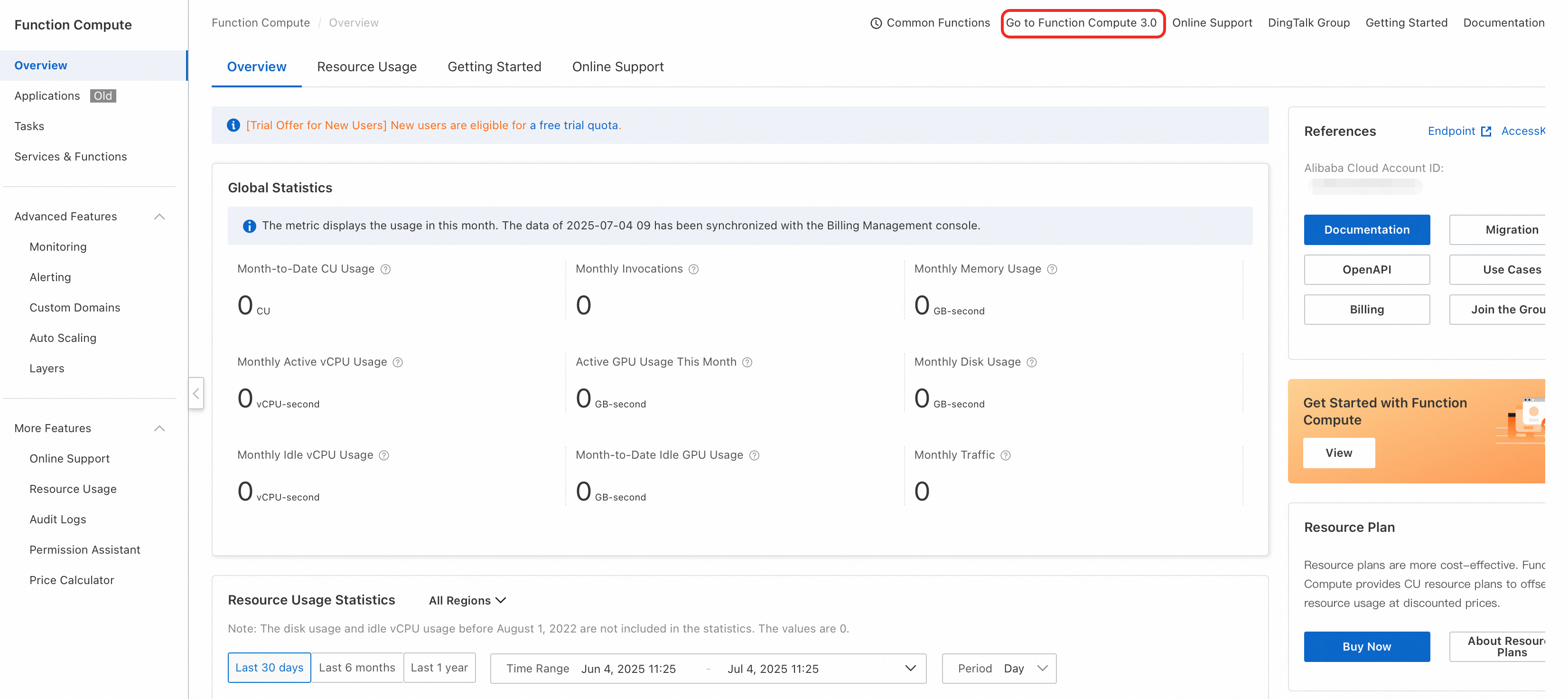This screenshot has height=699, width=1568.
Task: Open Services & Functions in sidebar
Action: pos(71,157)
